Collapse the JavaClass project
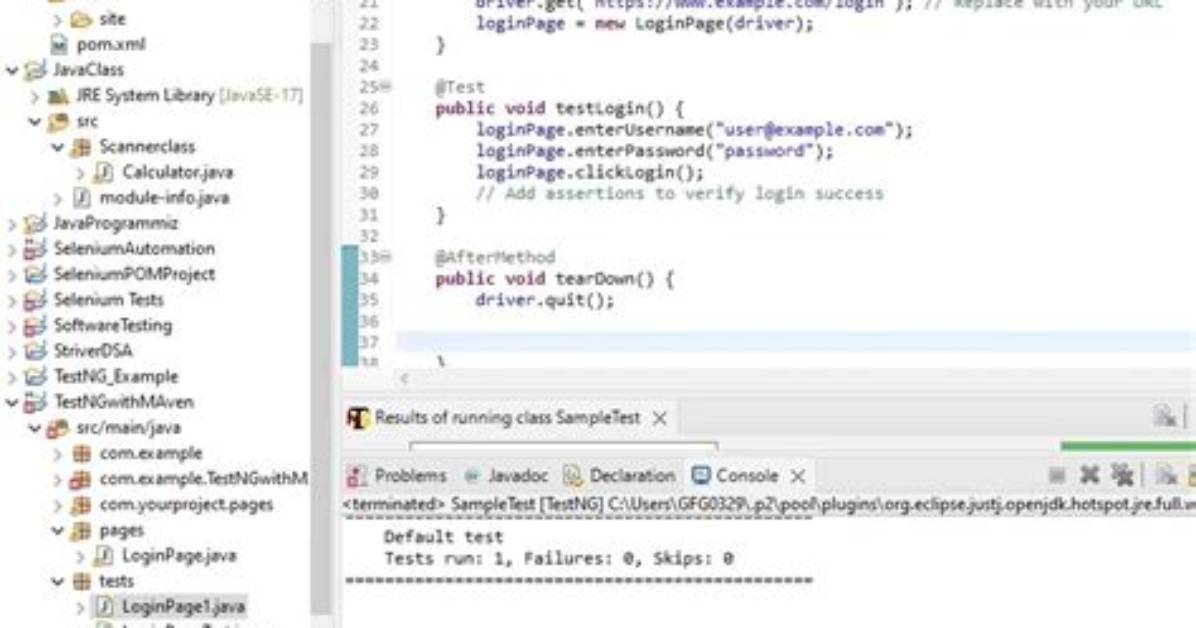Image resolution: width=1196 pixels, height=628 pixels. (12, 70)
